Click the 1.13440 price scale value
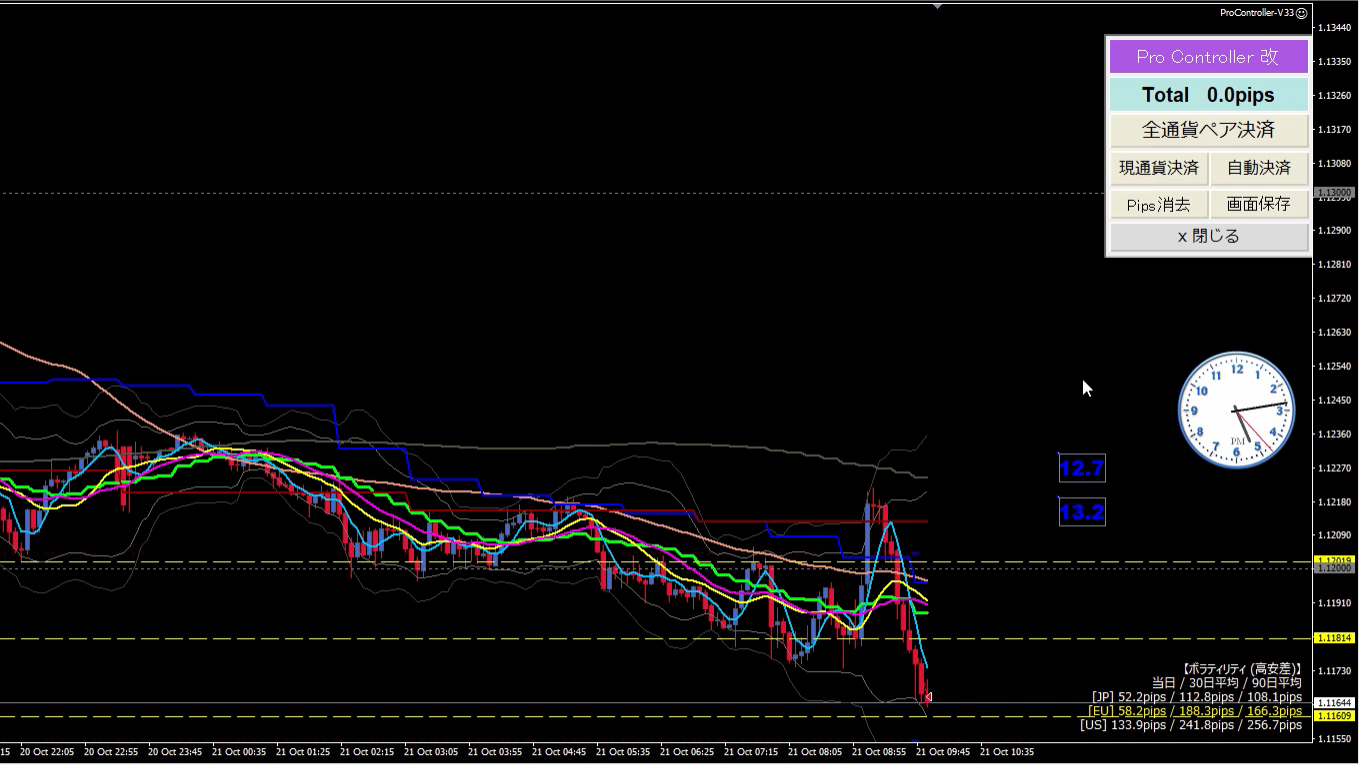Image resolution: width=1360 pixels, height=765 pixels. pos(1334,28)
